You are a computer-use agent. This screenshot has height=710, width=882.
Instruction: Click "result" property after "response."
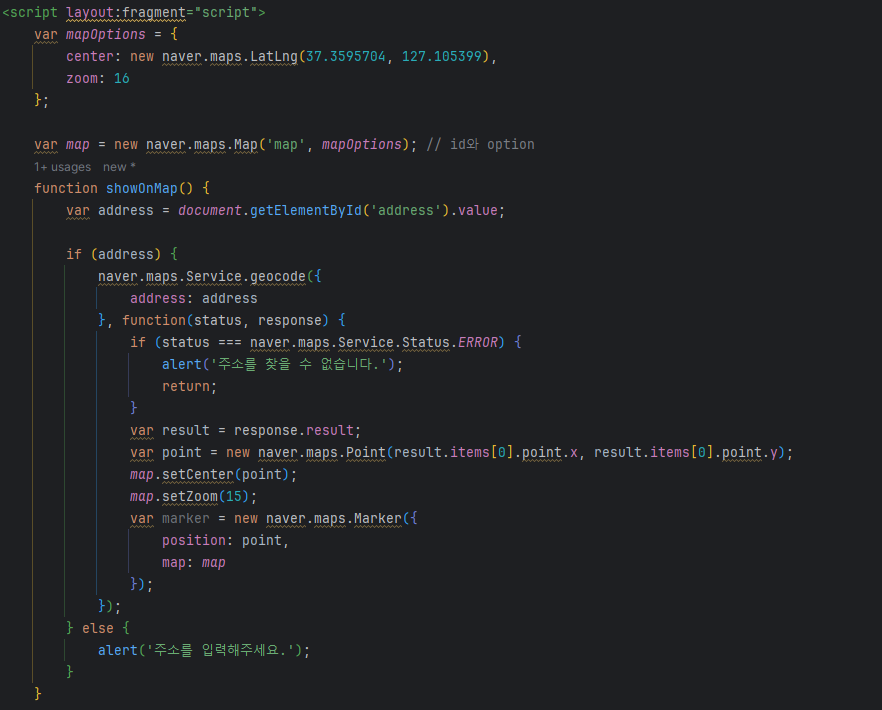(x=330, y=430)
